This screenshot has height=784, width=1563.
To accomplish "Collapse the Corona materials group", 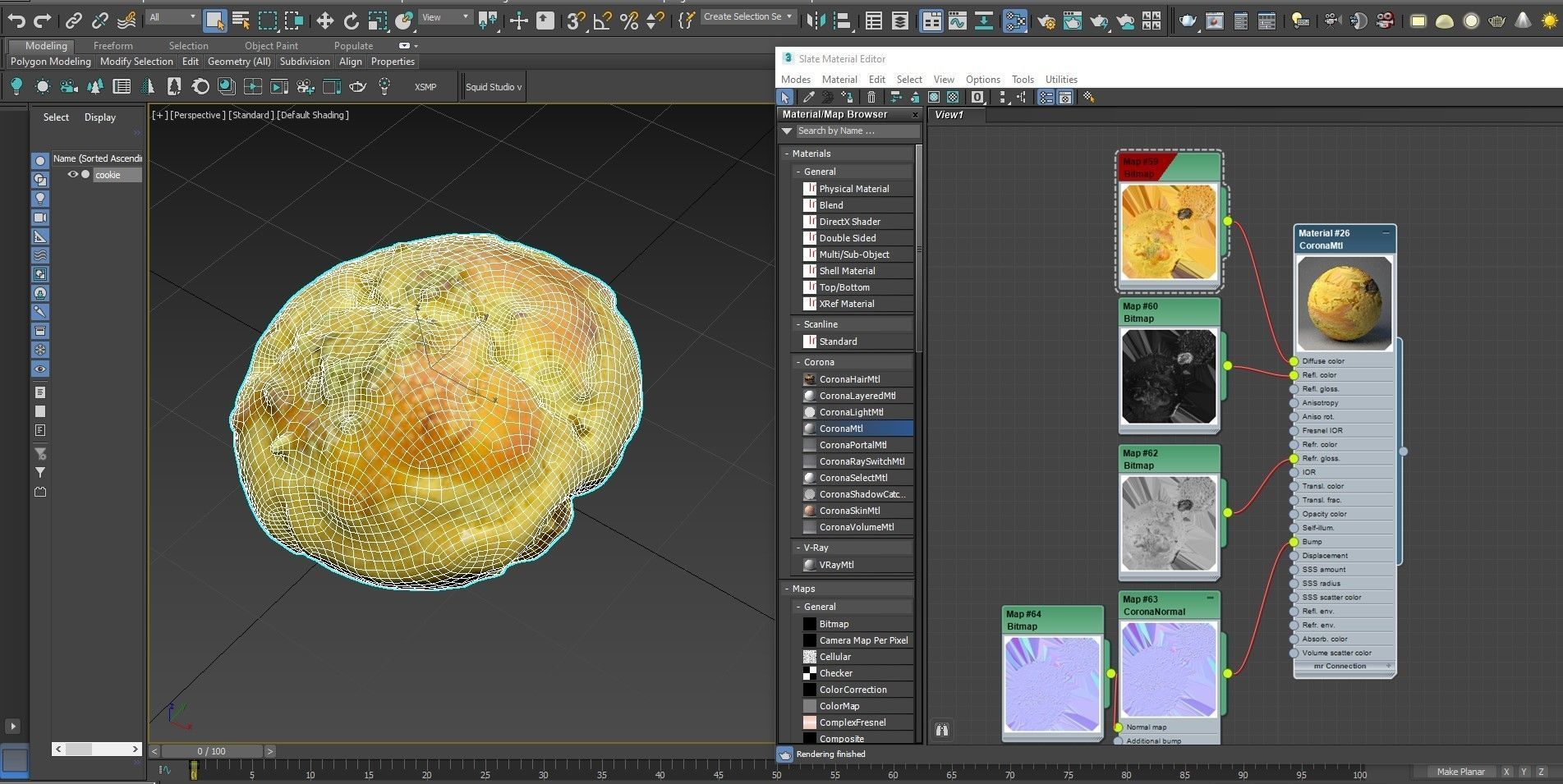I will (x=798, y=362).
